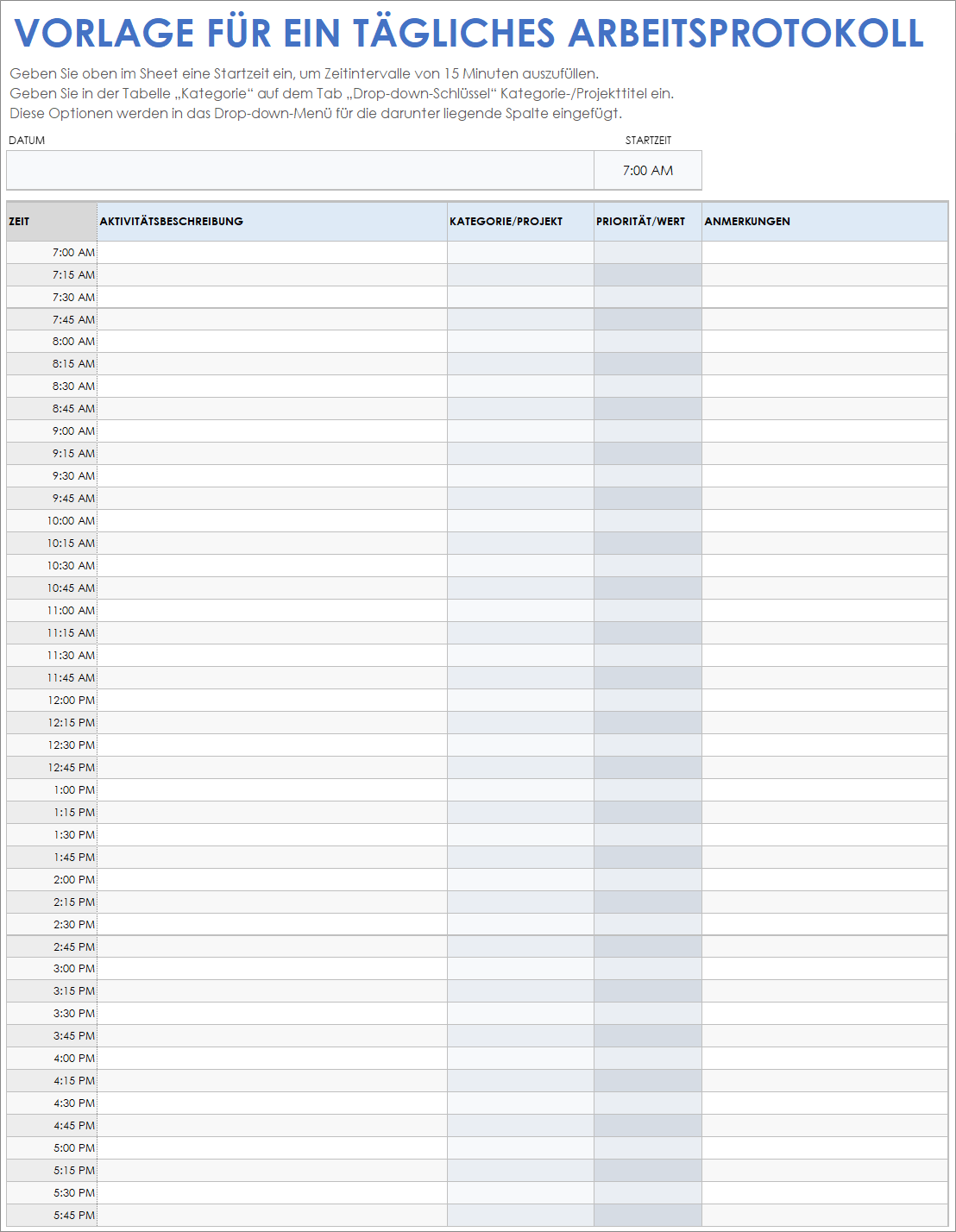Open the Kategorie/Projekt dropdown cell for 12:00 PM
This screenshot has height=1232, width=956.
[520, 701]
